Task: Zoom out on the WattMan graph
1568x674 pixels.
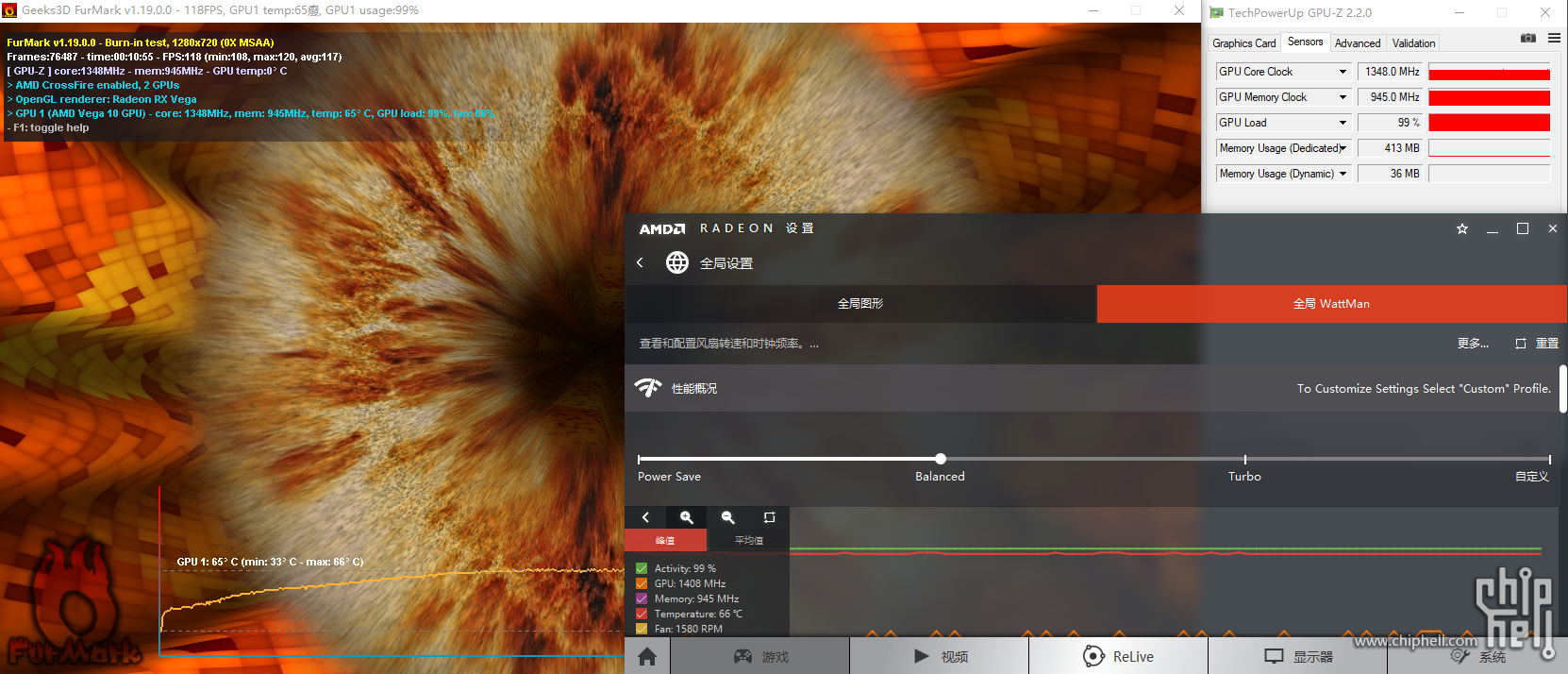Action: pyautogui.click(x=728, y=517)
